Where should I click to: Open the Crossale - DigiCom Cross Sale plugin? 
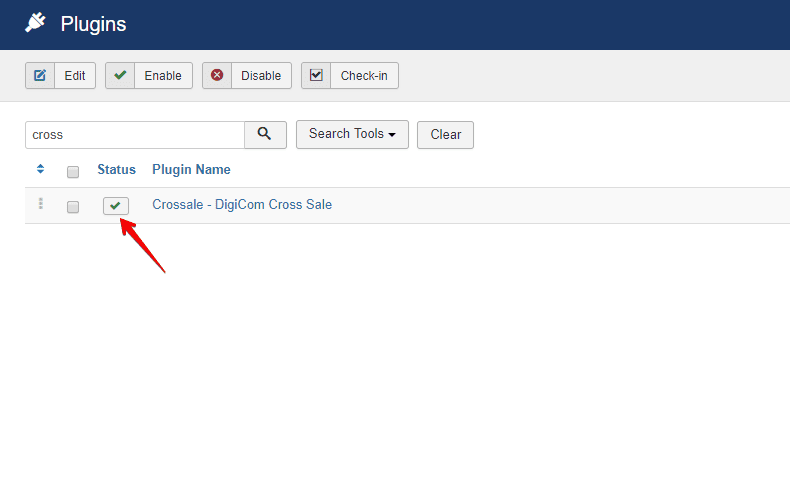pos(242,205)
